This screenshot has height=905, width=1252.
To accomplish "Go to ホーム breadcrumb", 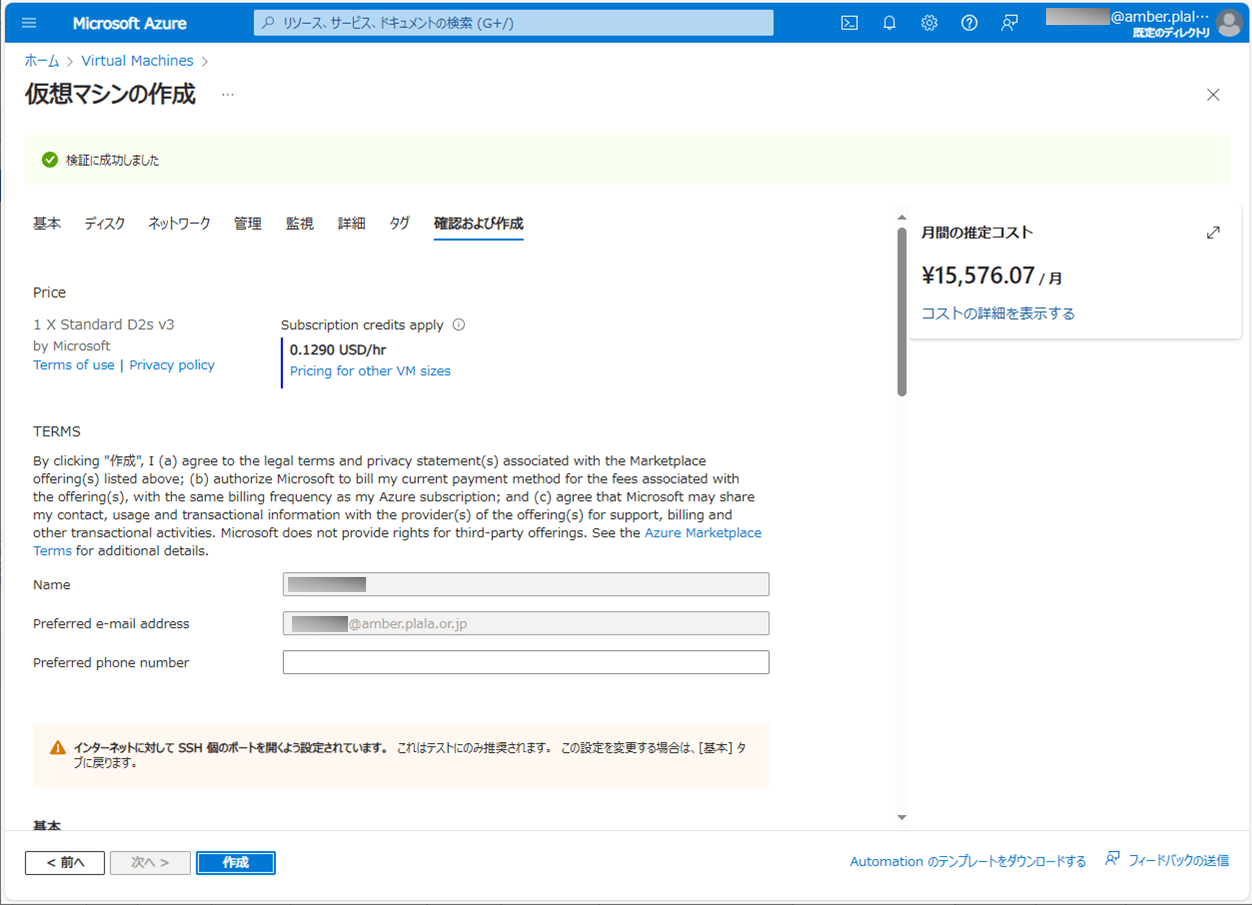I will [42, 61].
